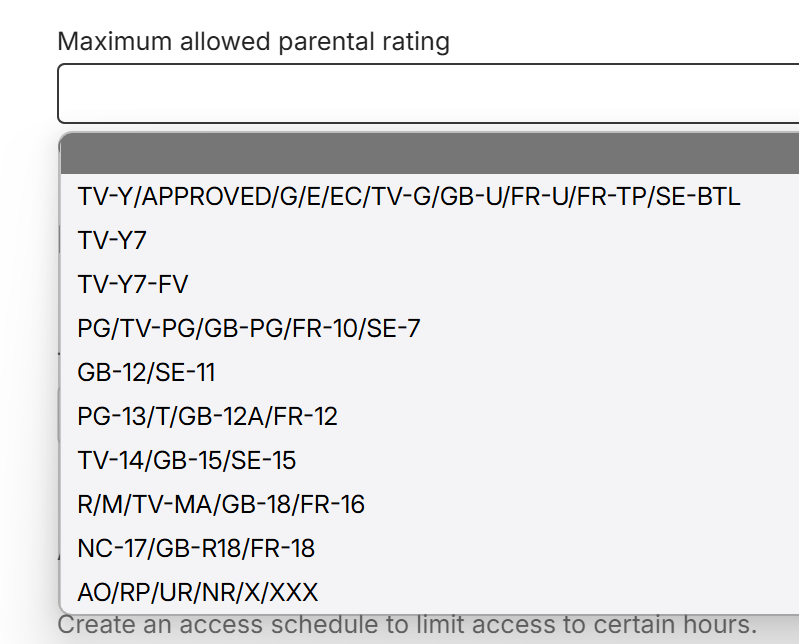Choose PG/TV-PG/GB-PG/FR-10/SE-7 rating
This screenshot has width=799, height=644.
[x=249, y=329]
